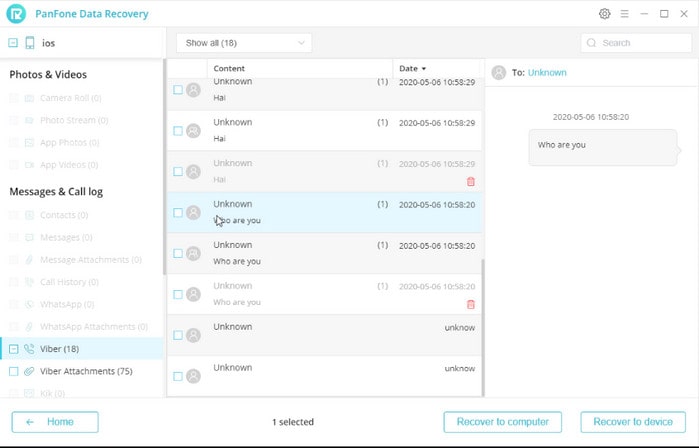Click the WhatsApp Attachments paperclip icon
This screenshot has height=448, width=699.
click(x=29, y=326)
